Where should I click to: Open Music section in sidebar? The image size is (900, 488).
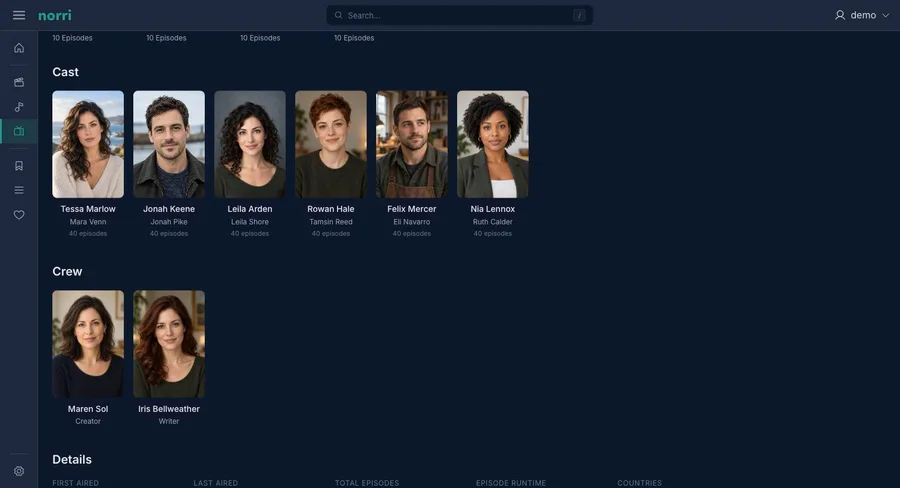point(19,107)
